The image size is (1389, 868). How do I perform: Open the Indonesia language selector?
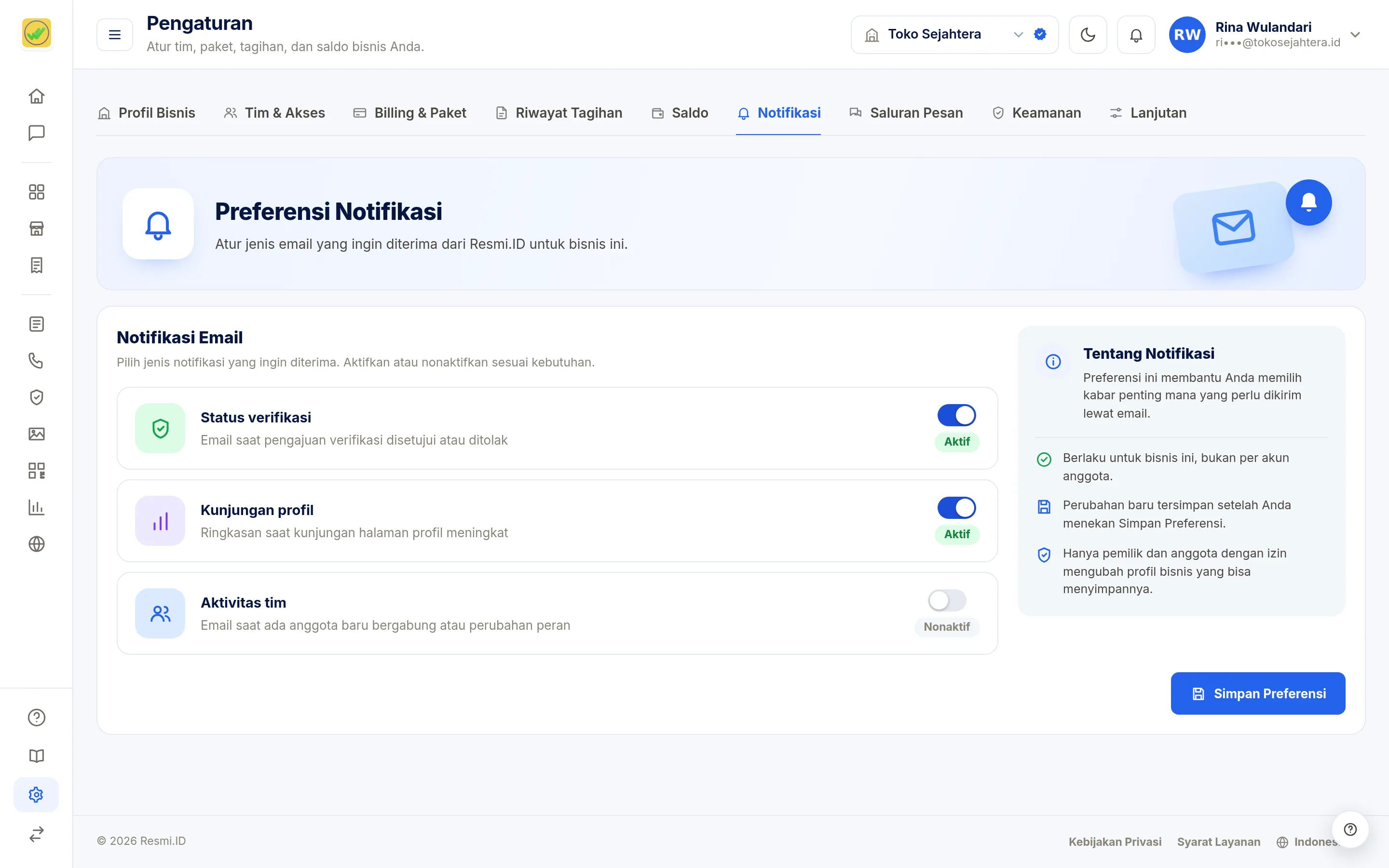[x=1307, y=841]
